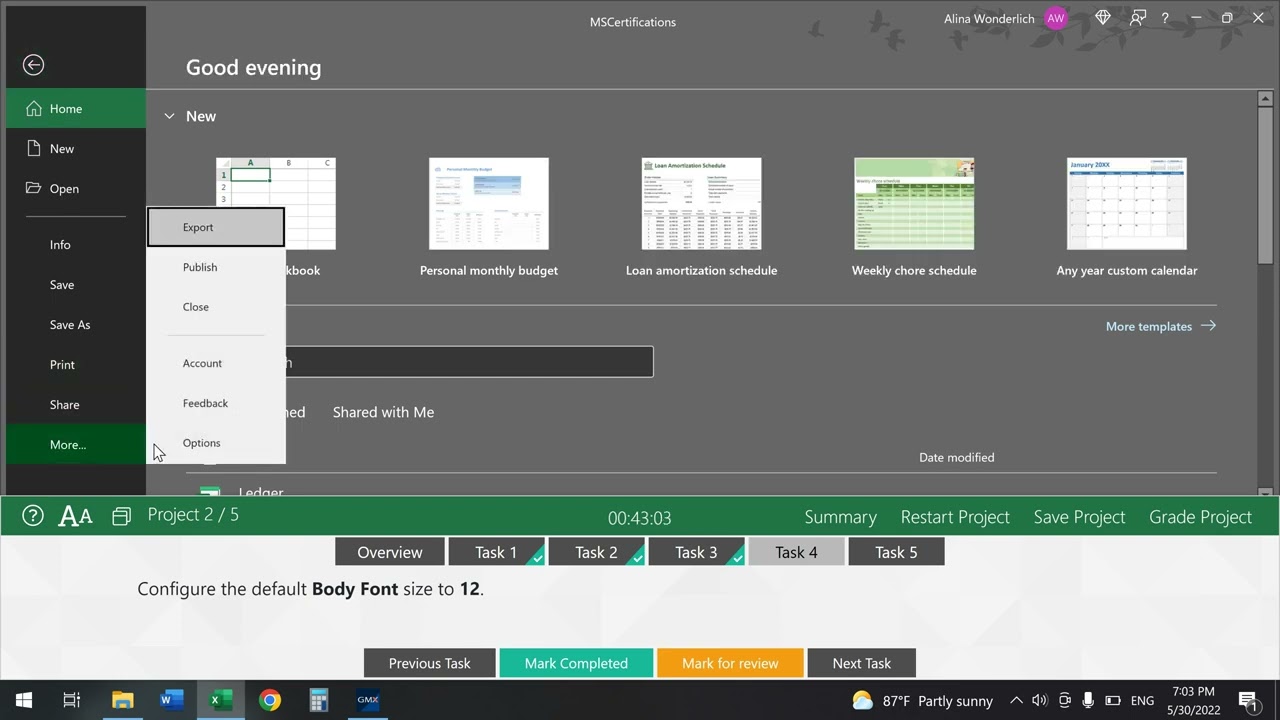Screen dimensions: 1280x720
Task: Select Feedback in the flyout menu
Action: 216,403
